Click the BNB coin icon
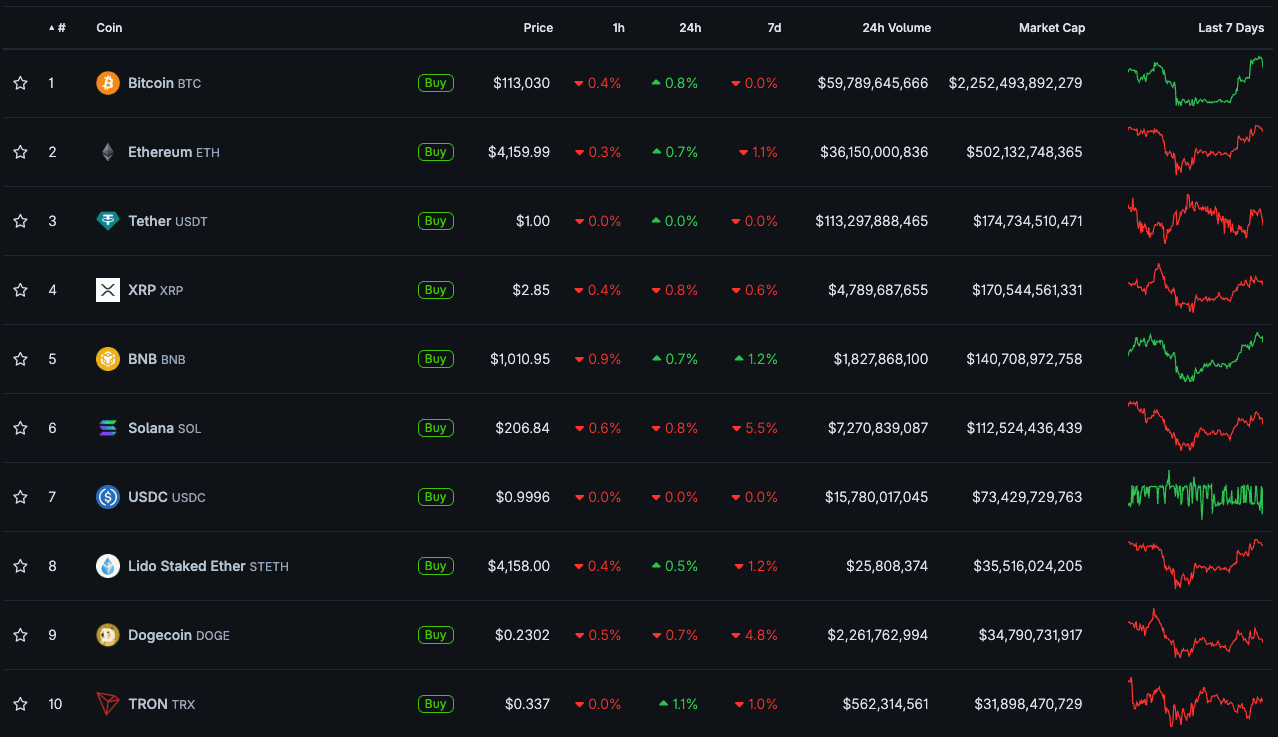The width and height of the screenshot is (1278, 737). click(108, 359)
